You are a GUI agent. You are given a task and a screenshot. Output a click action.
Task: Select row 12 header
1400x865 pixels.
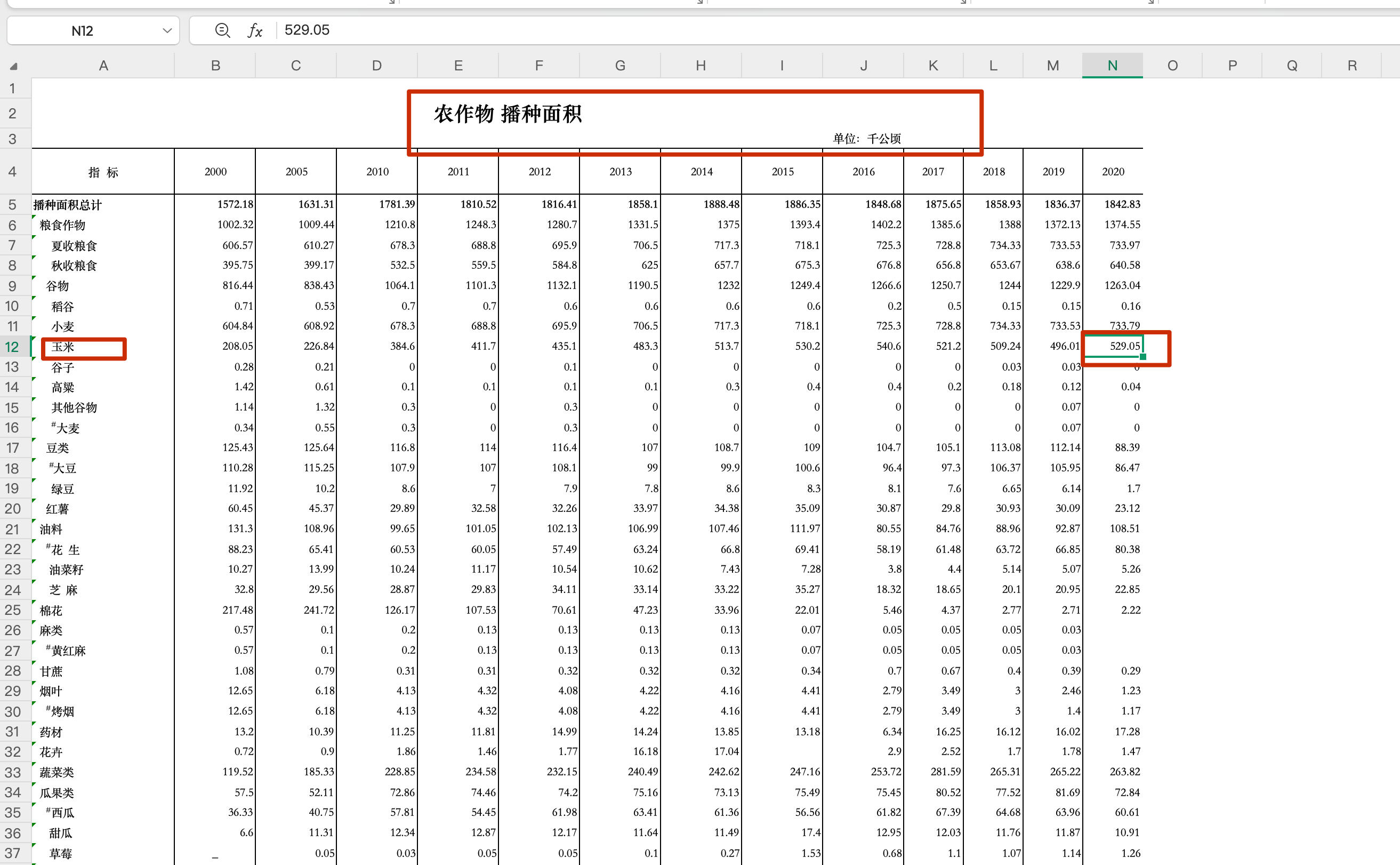pyautogui.click(x=13, y=347)
